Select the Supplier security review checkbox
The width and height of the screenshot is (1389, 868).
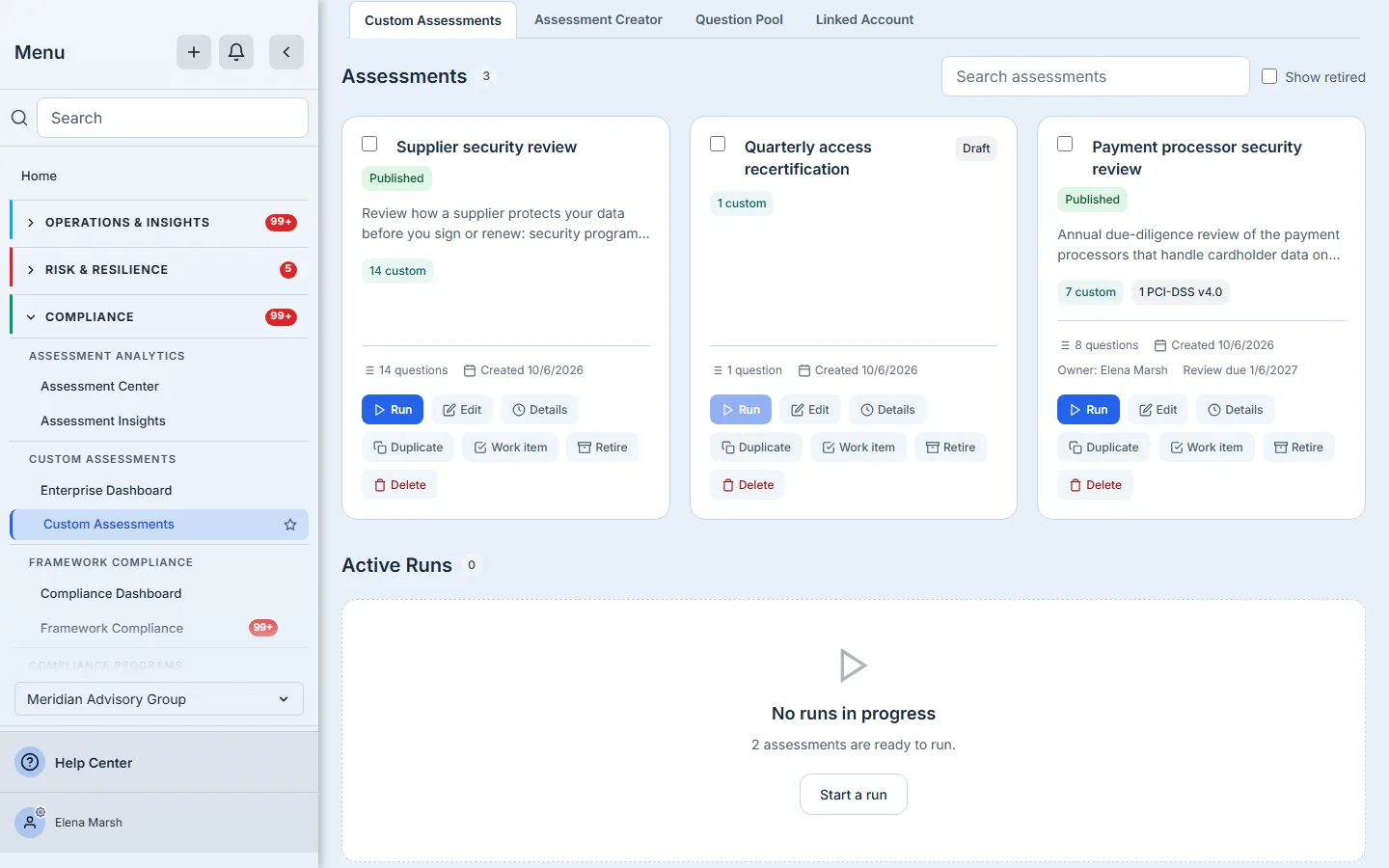pyautogui.click(x=369, y=144)
